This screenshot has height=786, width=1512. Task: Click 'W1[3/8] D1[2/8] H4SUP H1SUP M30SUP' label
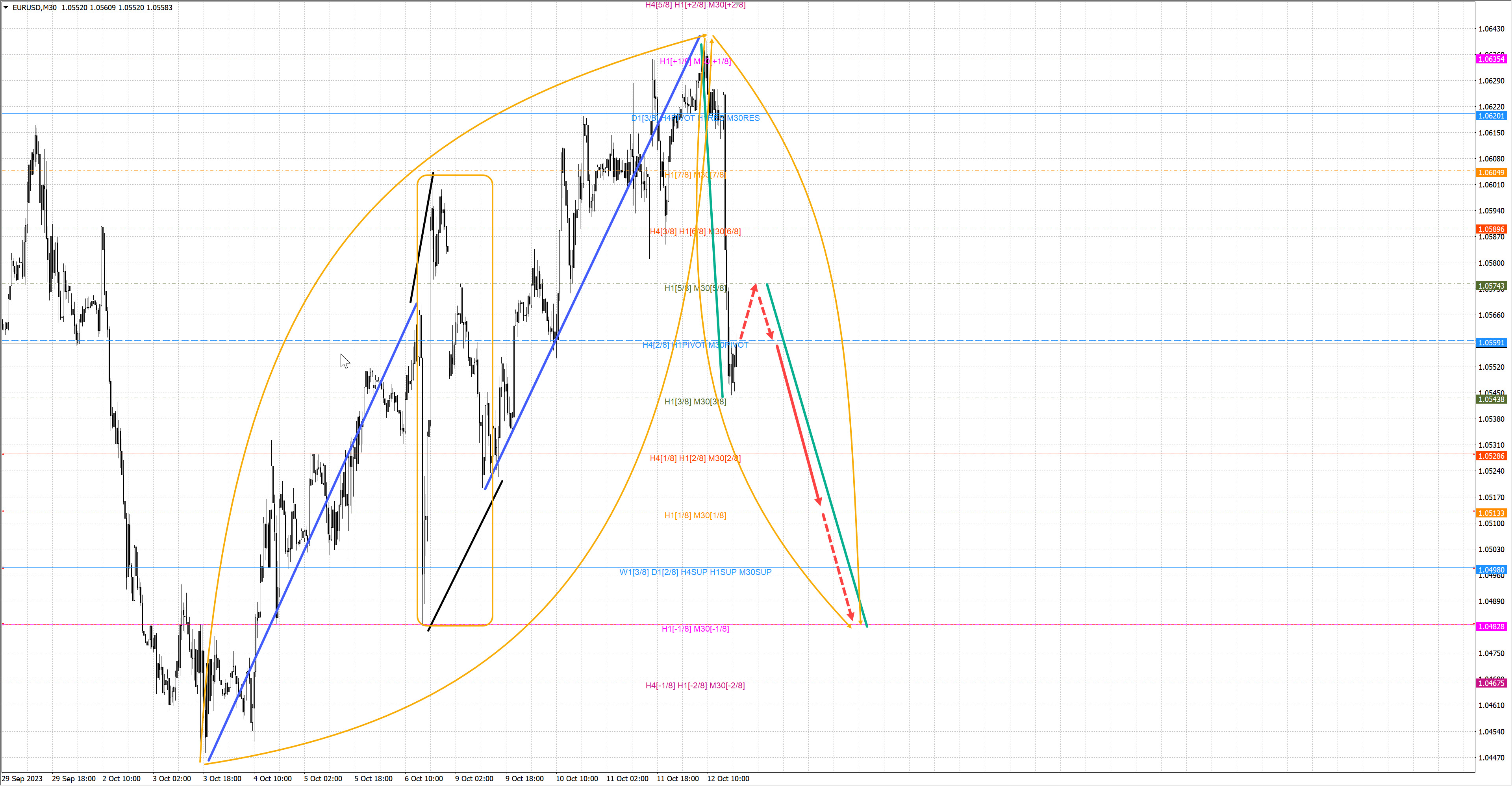[695, 572]
